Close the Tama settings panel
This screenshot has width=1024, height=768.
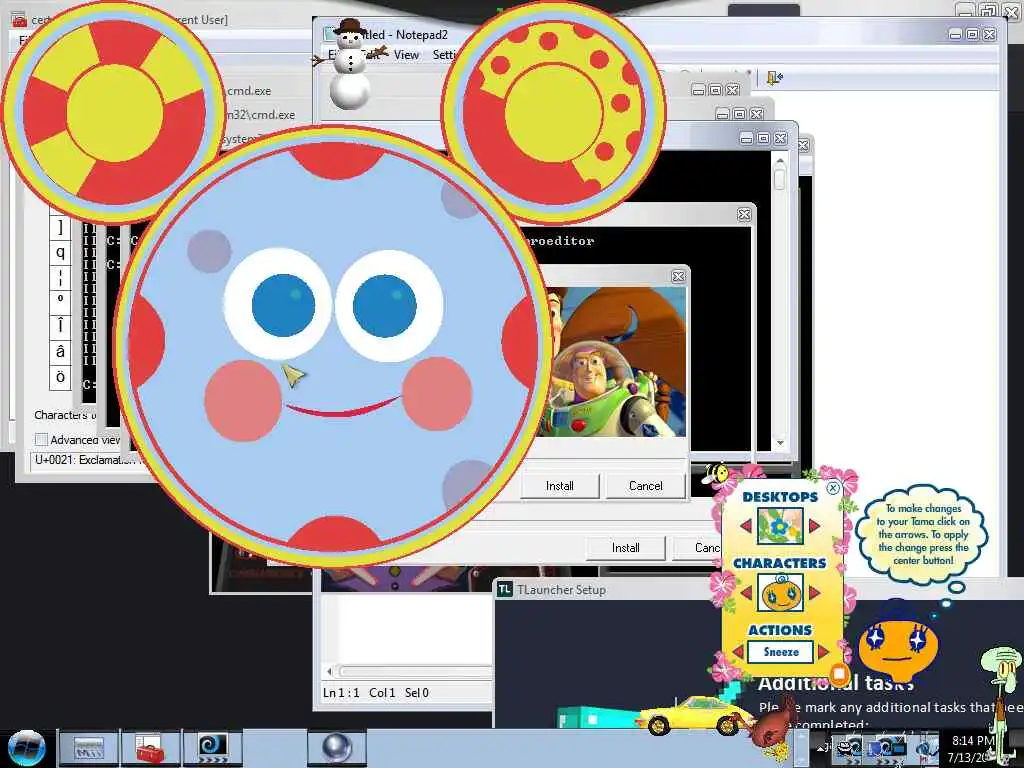pyautogui.click(x=833, y=488)
